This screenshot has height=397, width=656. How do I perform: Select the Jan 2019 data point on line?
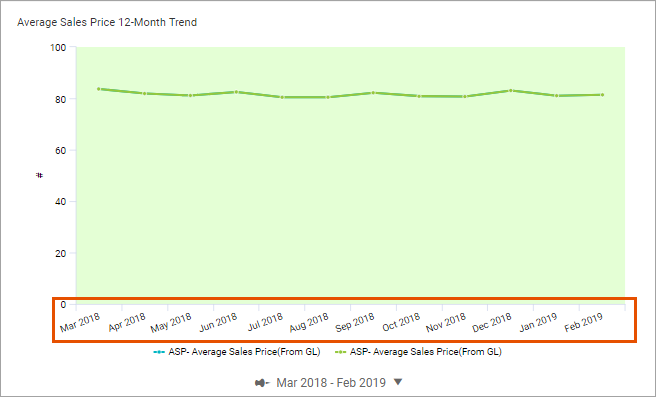coord(556,96)
